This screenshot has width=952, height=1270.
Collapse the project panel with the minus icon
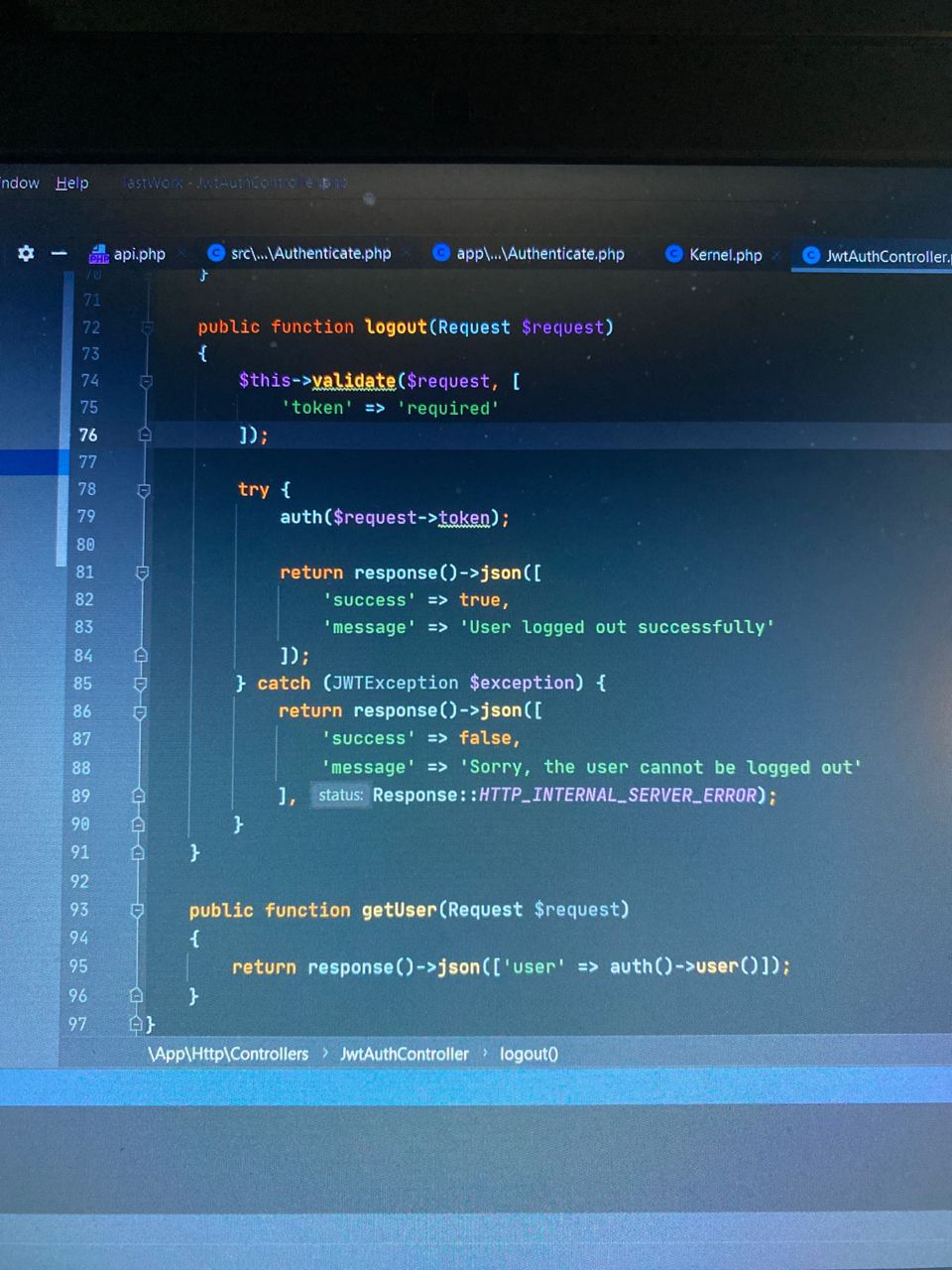click(x=59, y=253)
